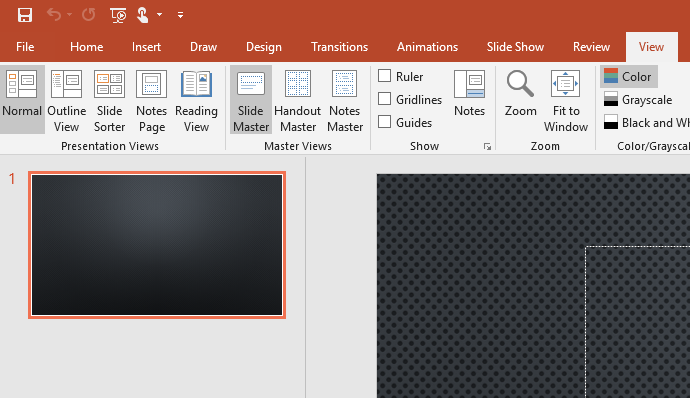Switch to Normal view
This screenshot has width=690, height=398.
[22, 100]
